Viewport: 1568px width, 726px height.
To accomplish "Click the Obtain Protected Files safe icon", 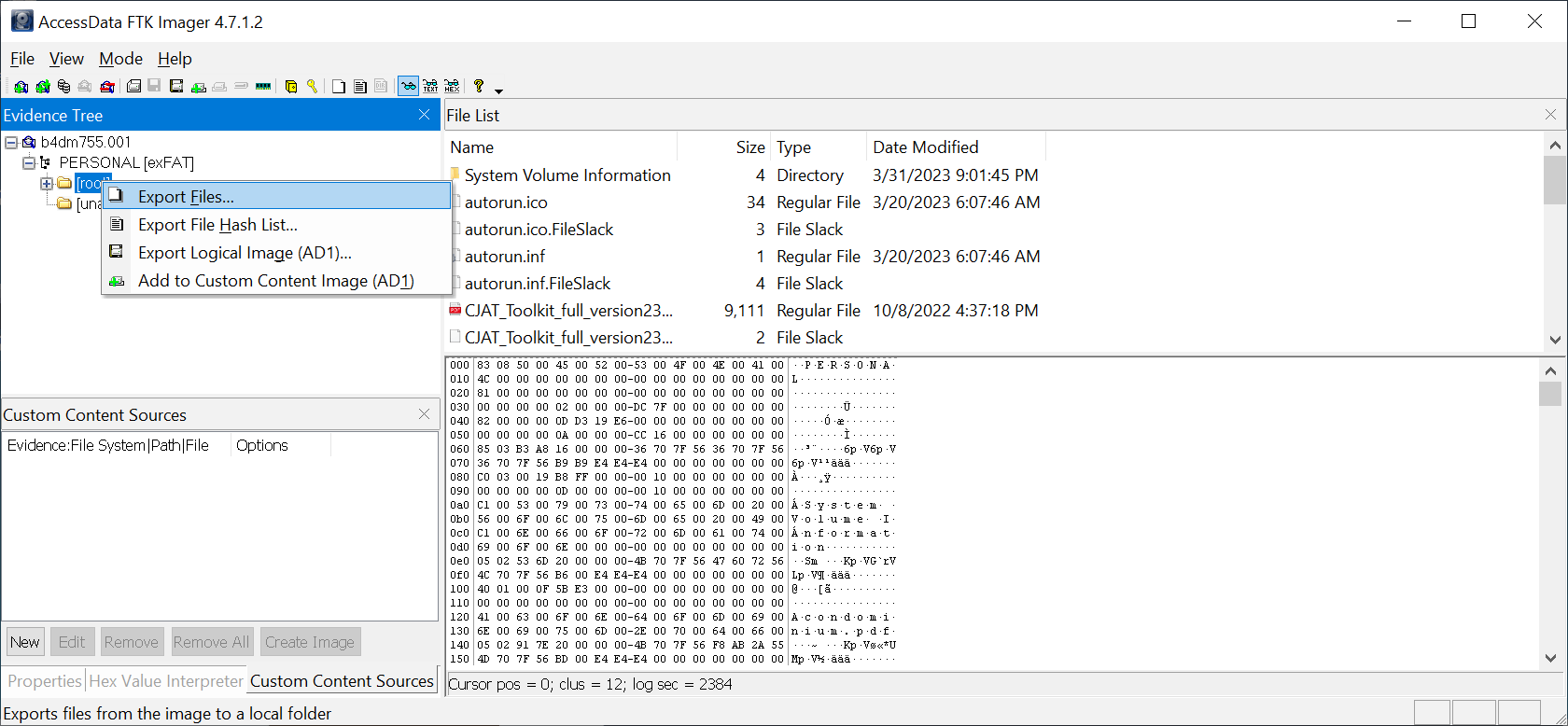I will 291,87.
